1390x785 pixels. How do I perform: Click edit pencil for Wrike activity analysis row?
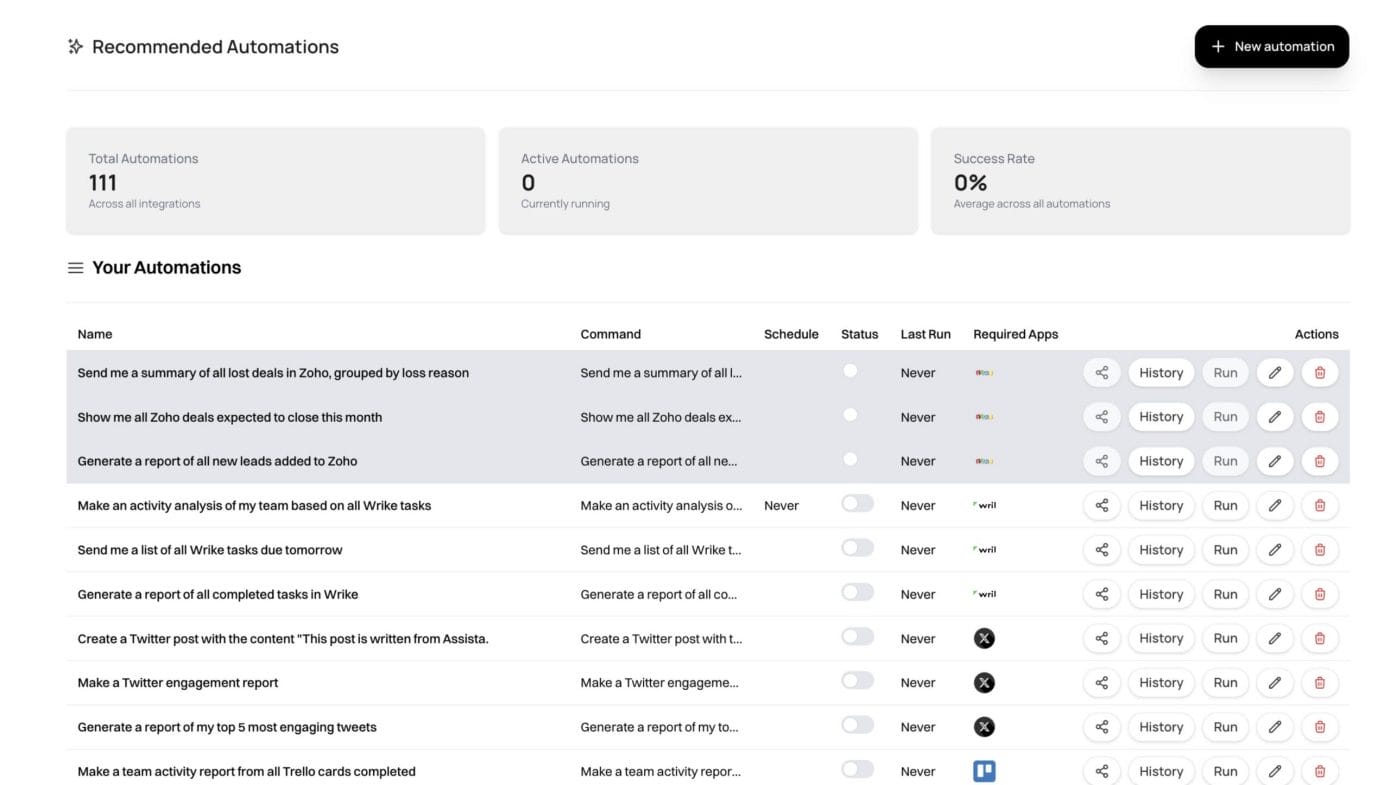coord(1274,506)
